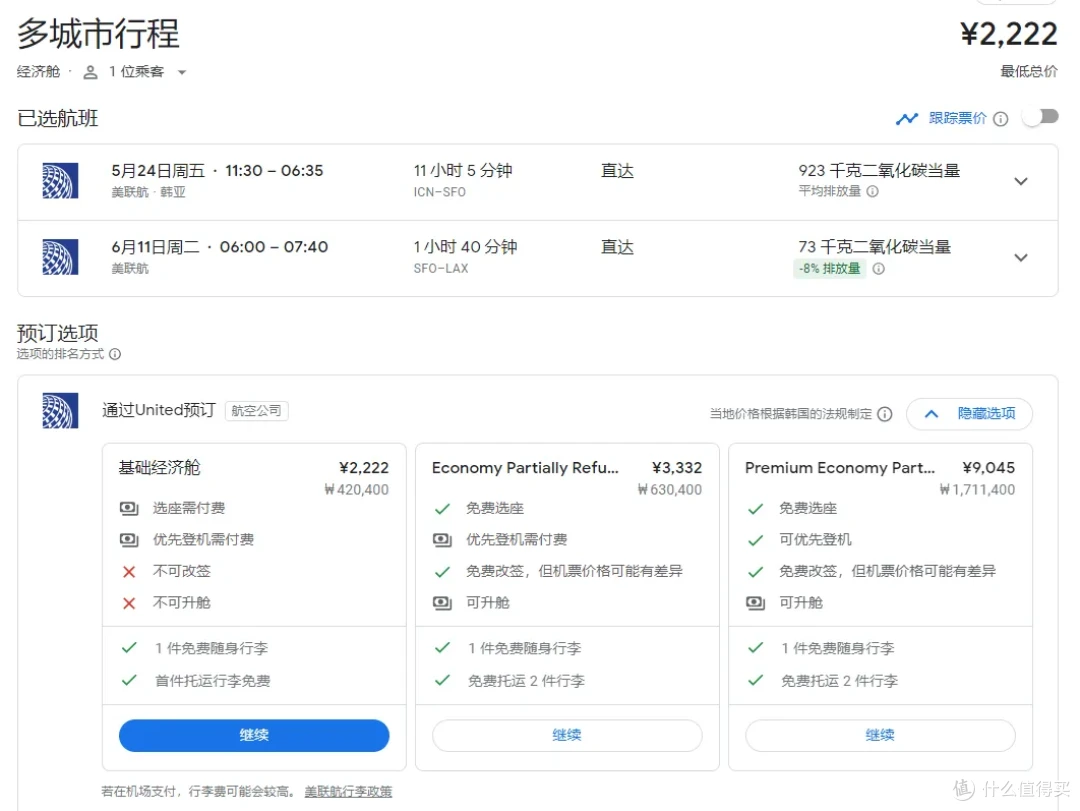Image resolution: width=1080 pixels, height=811 pixels.
Task: Click checkmark beside 免费选座 in Economy card
Action: click(x=442, y=509)
